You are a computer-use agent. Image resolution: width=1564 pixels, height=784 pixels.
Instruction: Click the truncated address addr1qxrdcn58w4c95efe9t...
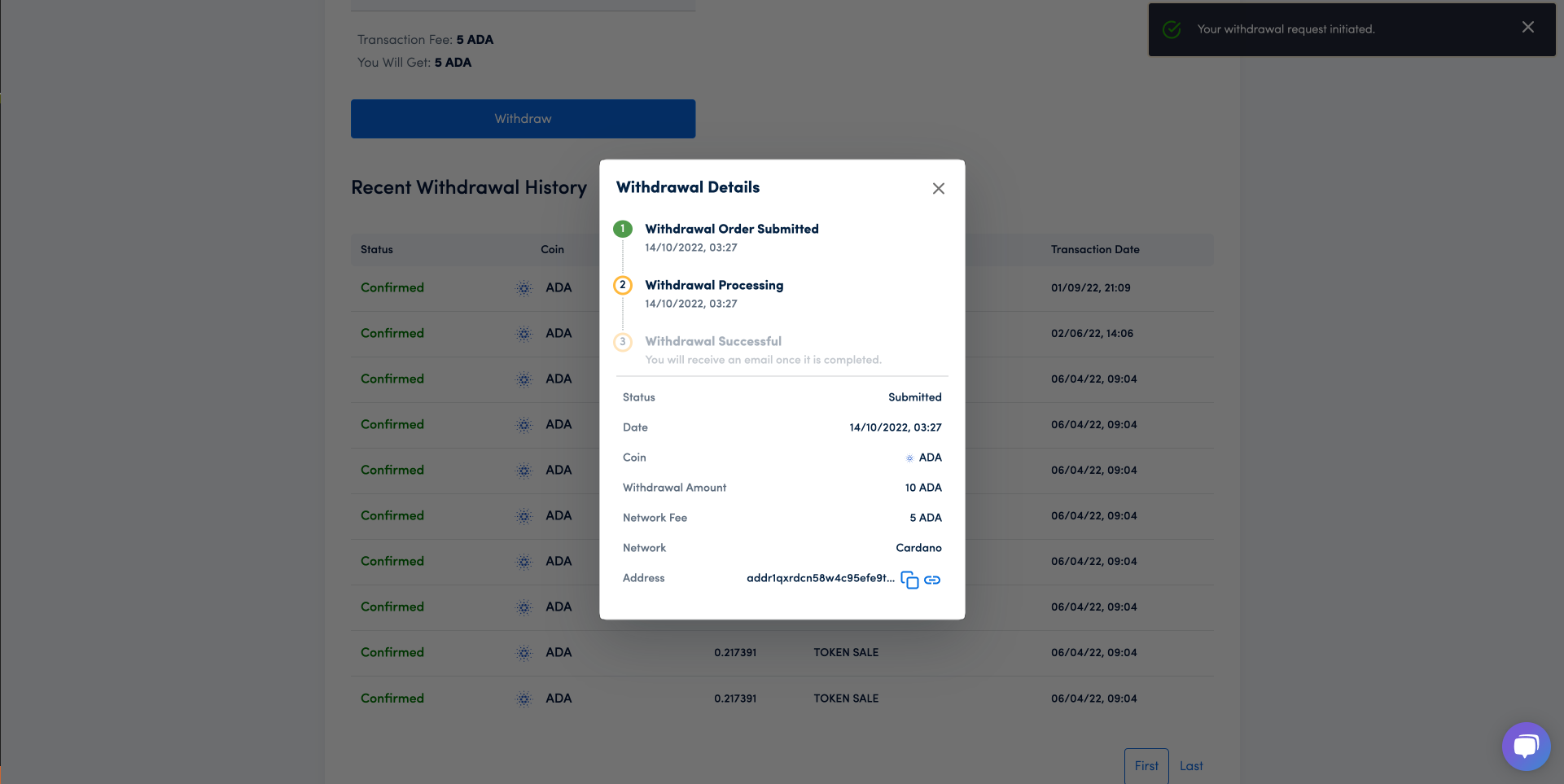click(820, 578)
